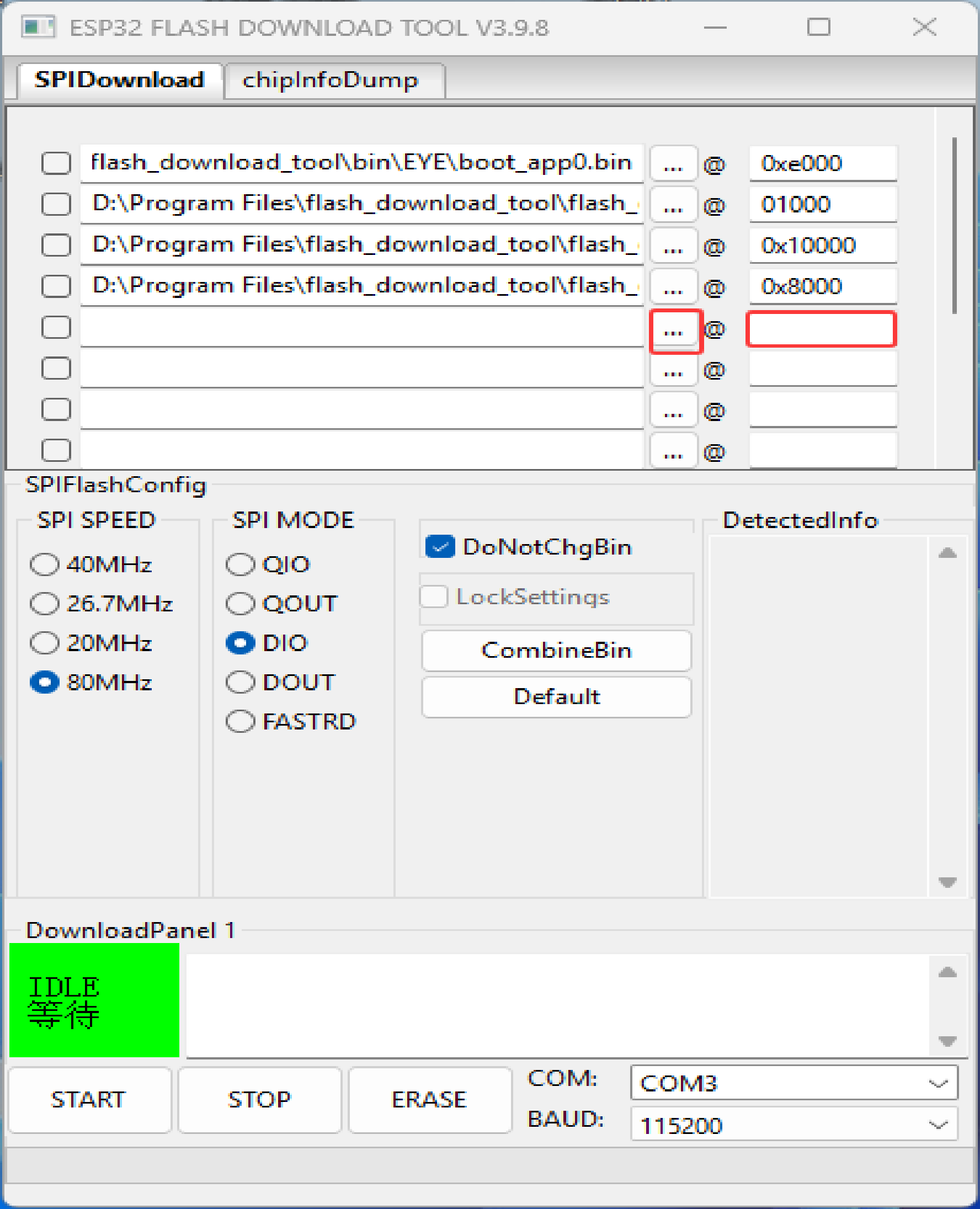Click DetectedInfo scroll up arrow
The height and width of the screenshot is (1209, 980).
coord(947,552)
